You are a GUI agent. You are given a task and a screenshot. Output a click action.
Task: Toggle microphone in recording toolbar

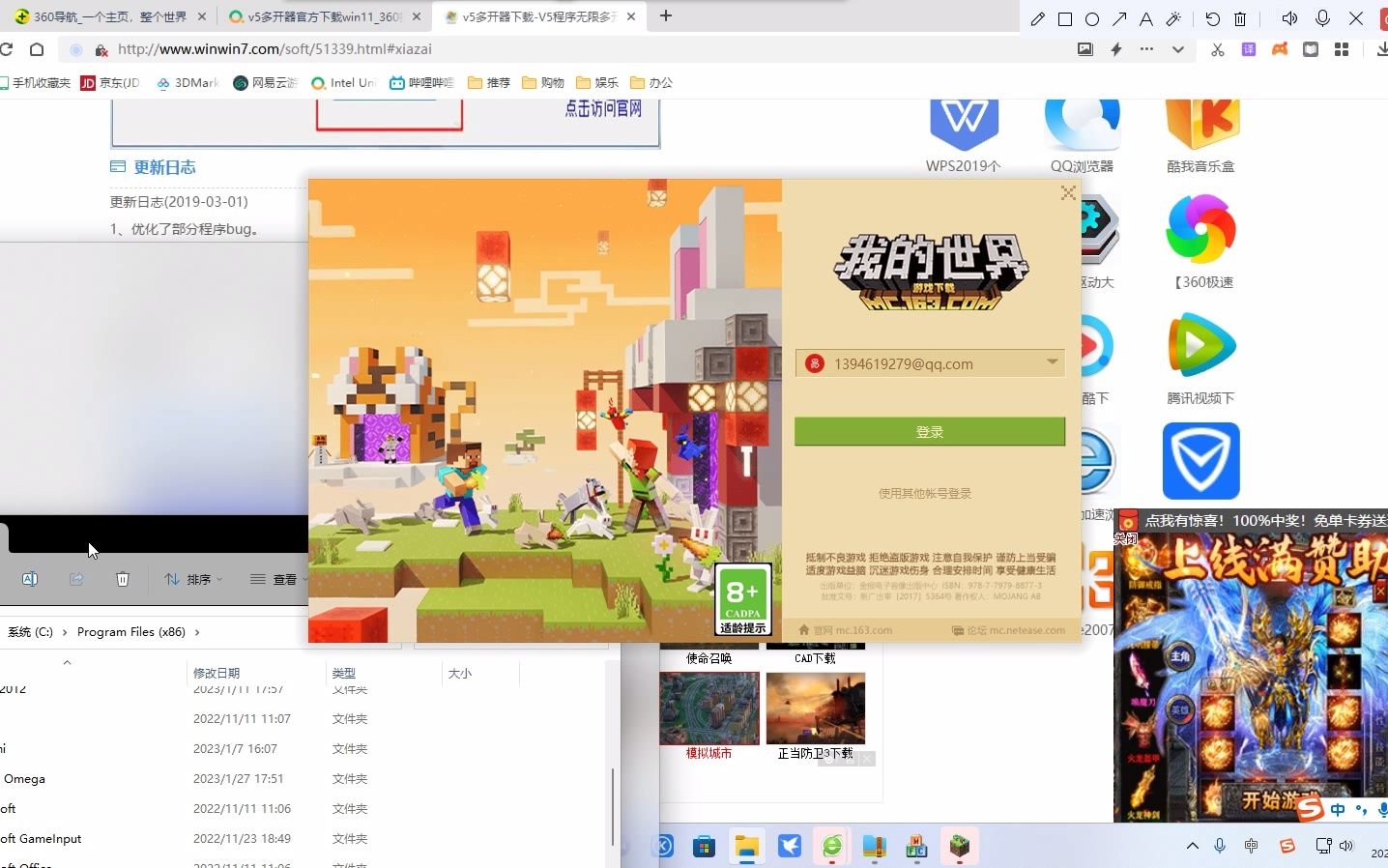click(x=1323, y=18)
